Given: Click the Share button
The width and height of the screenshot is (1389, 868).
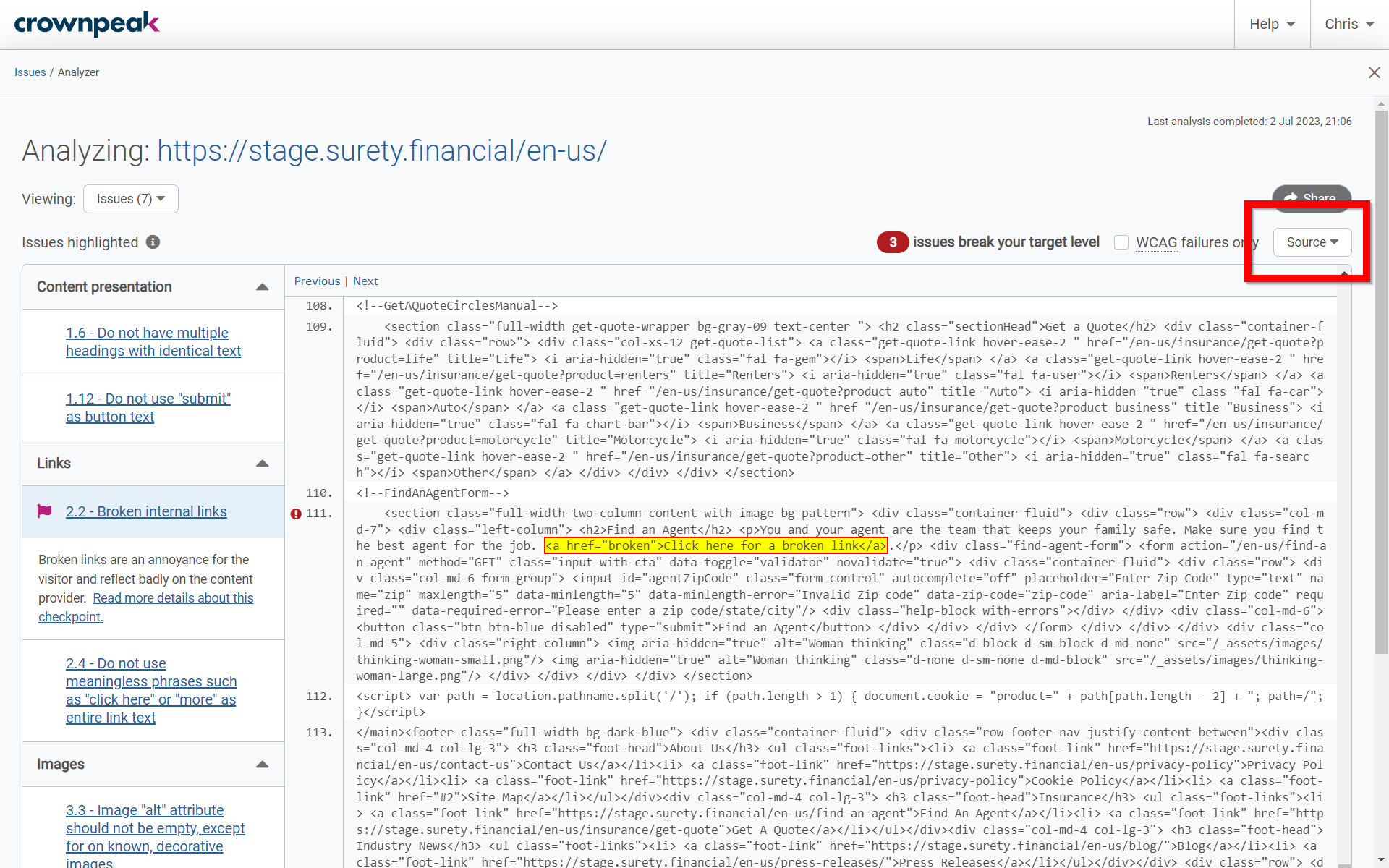Looking at the screenshot, I should click(1312, 198).
